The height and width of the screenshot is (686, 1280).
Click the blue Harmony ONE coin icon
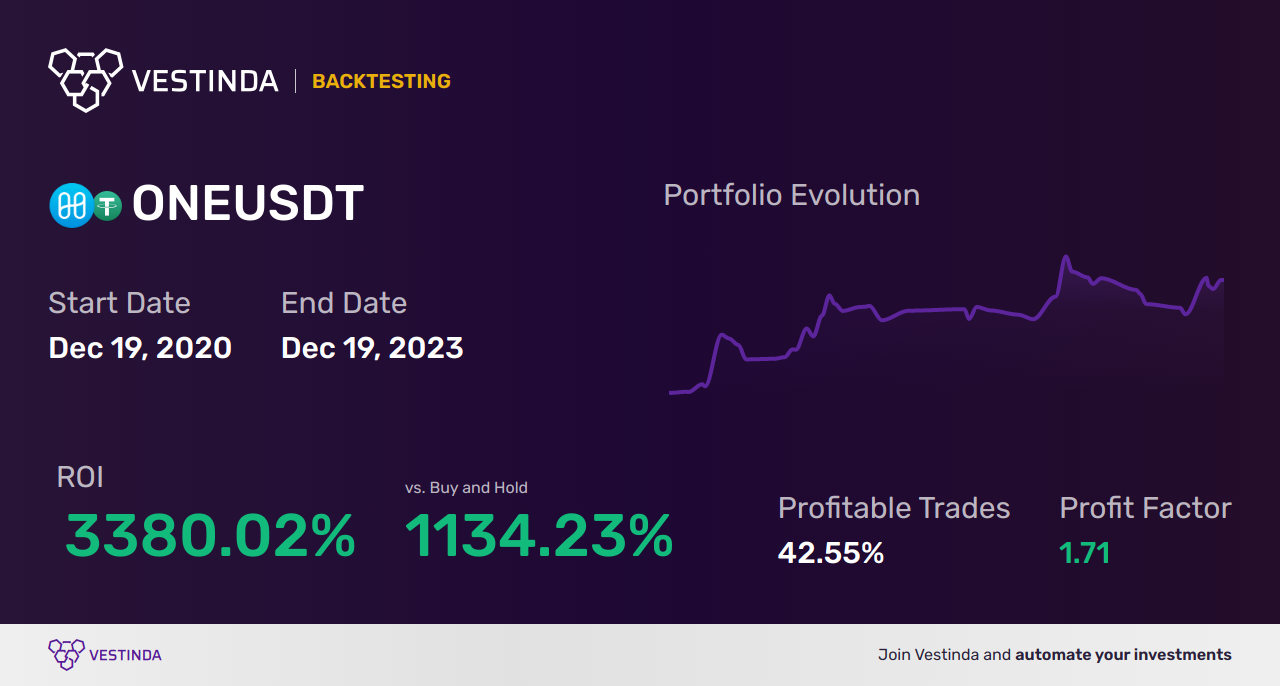pyautogui.click(x=71, y=206)
